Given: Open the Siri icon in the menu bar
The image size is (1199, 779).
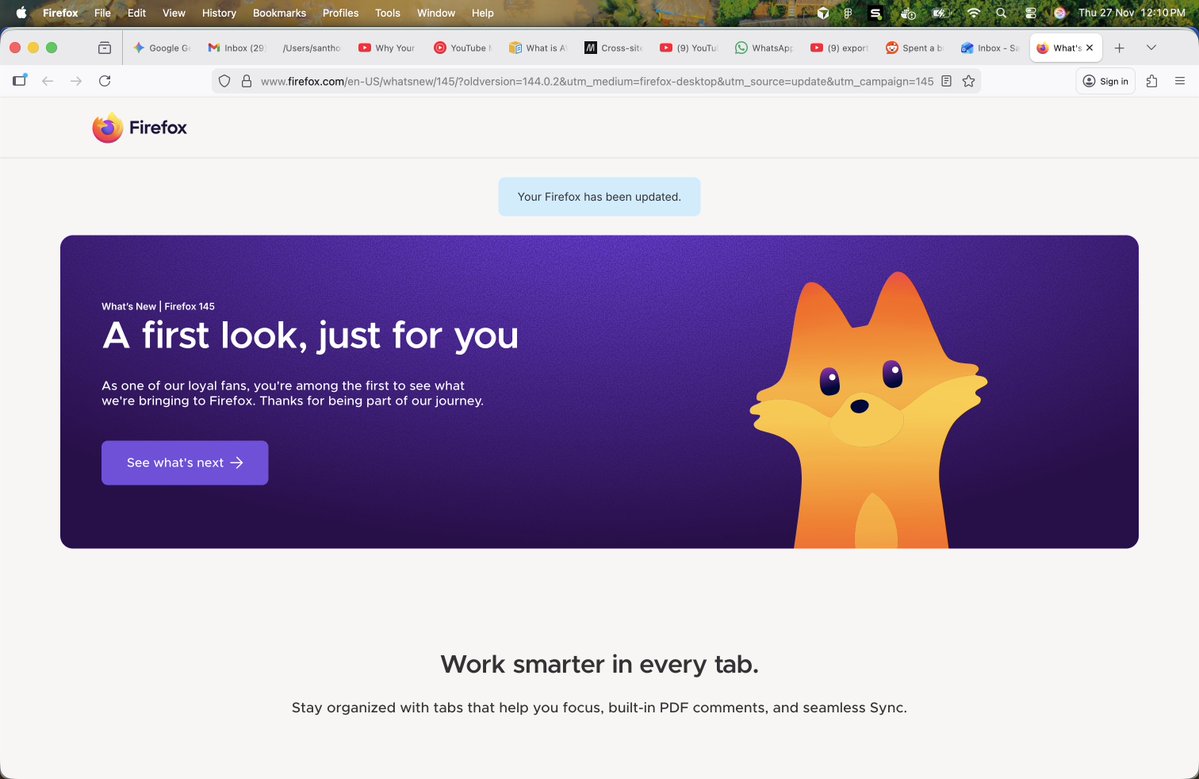Looking at the screenshot, I should click(x=1059, y=13).
